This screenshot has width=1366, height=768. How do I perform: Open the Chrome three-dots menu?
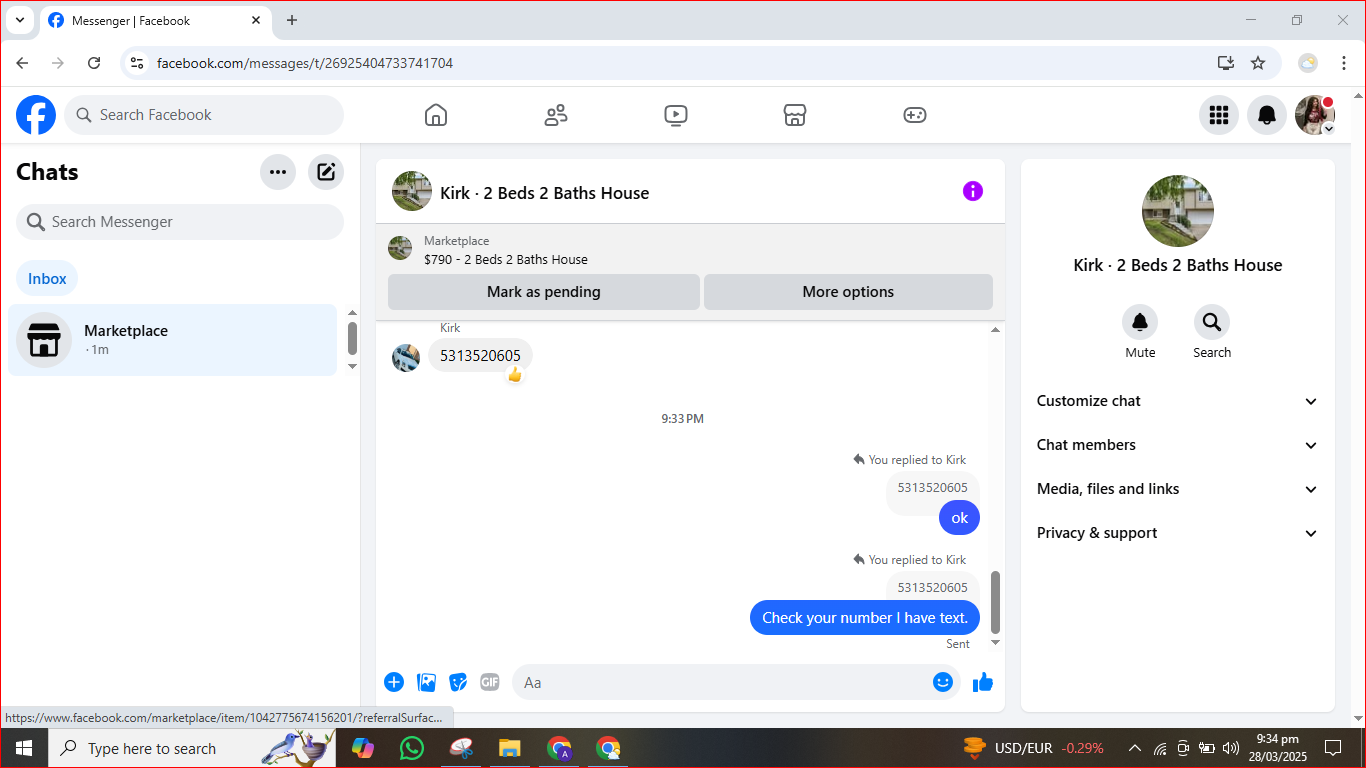tap(1344, 63)
